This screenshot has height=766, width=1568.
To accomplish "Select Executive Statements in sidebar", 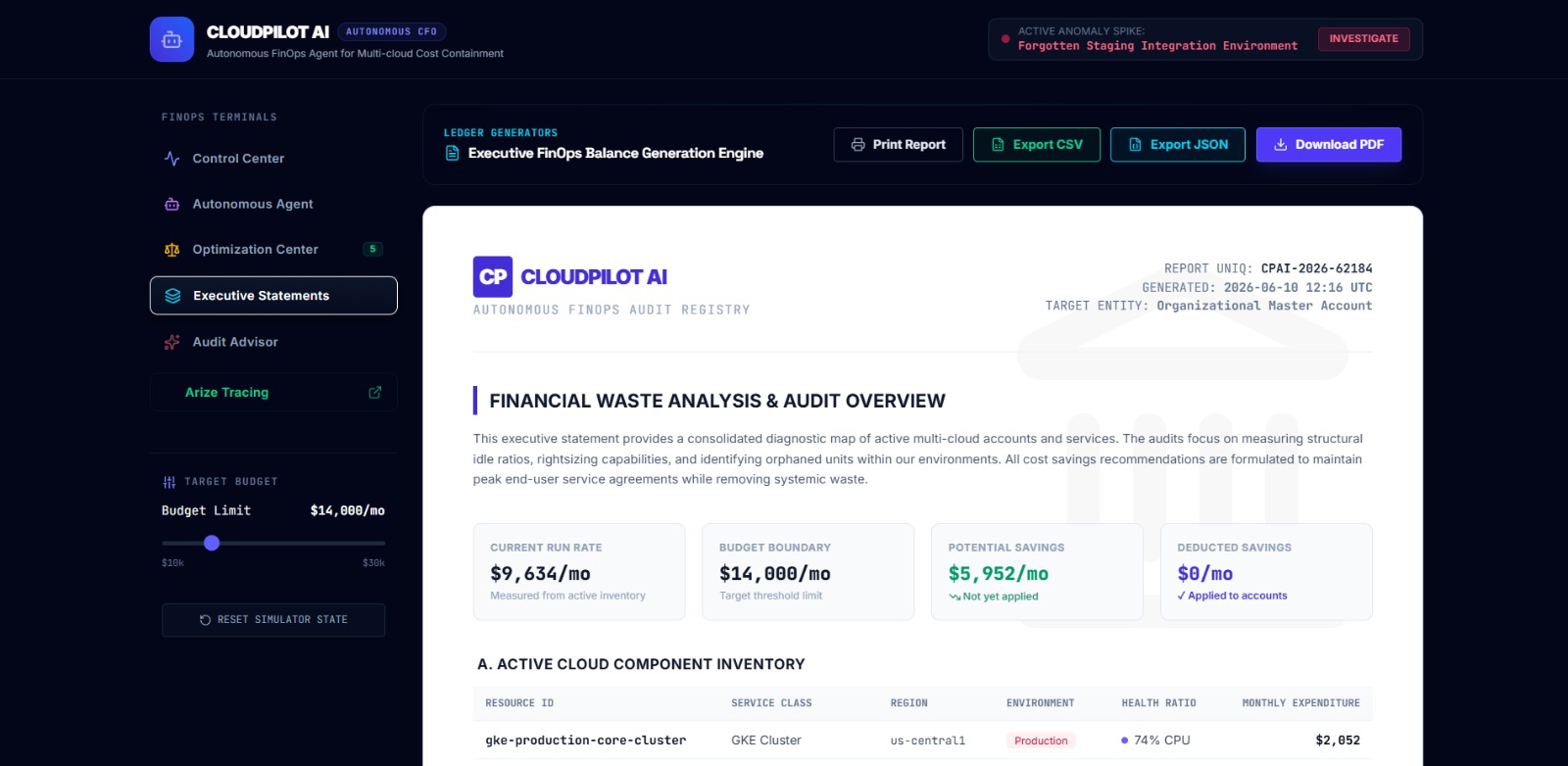I will tap(273, 296).
